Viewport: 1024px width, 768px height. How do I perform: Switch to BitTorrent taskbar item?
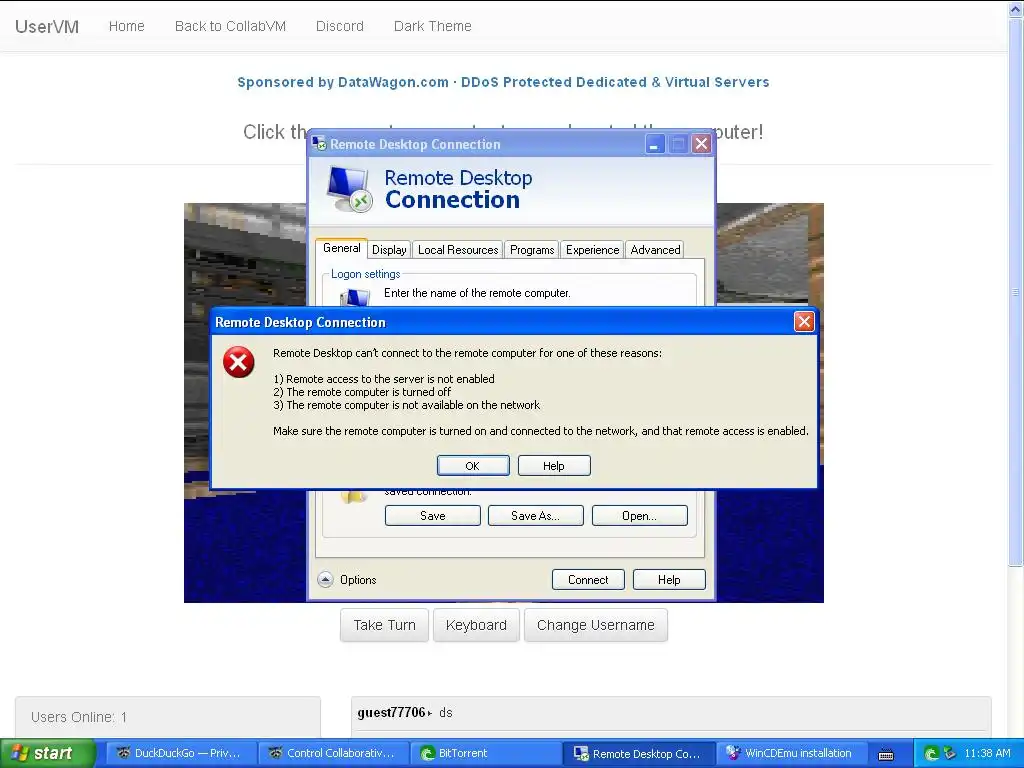(485, 753)
